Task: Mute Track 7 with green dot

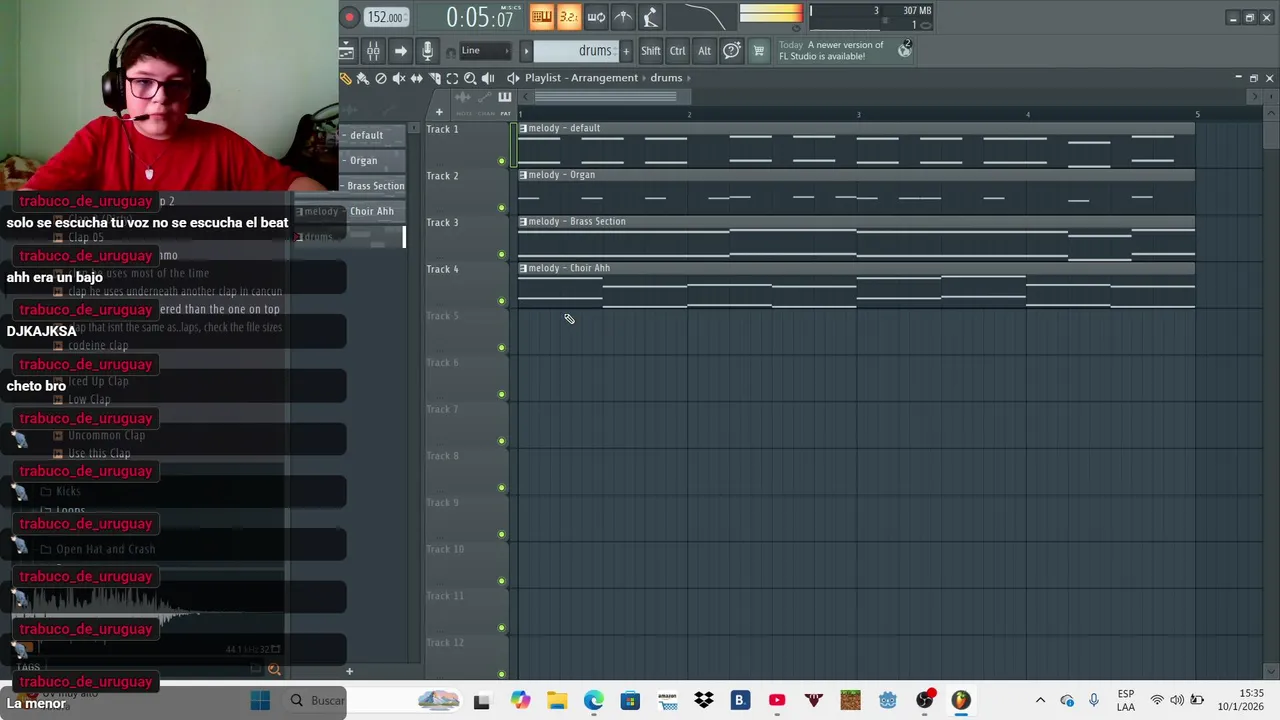Action: (x=502, y=441)
